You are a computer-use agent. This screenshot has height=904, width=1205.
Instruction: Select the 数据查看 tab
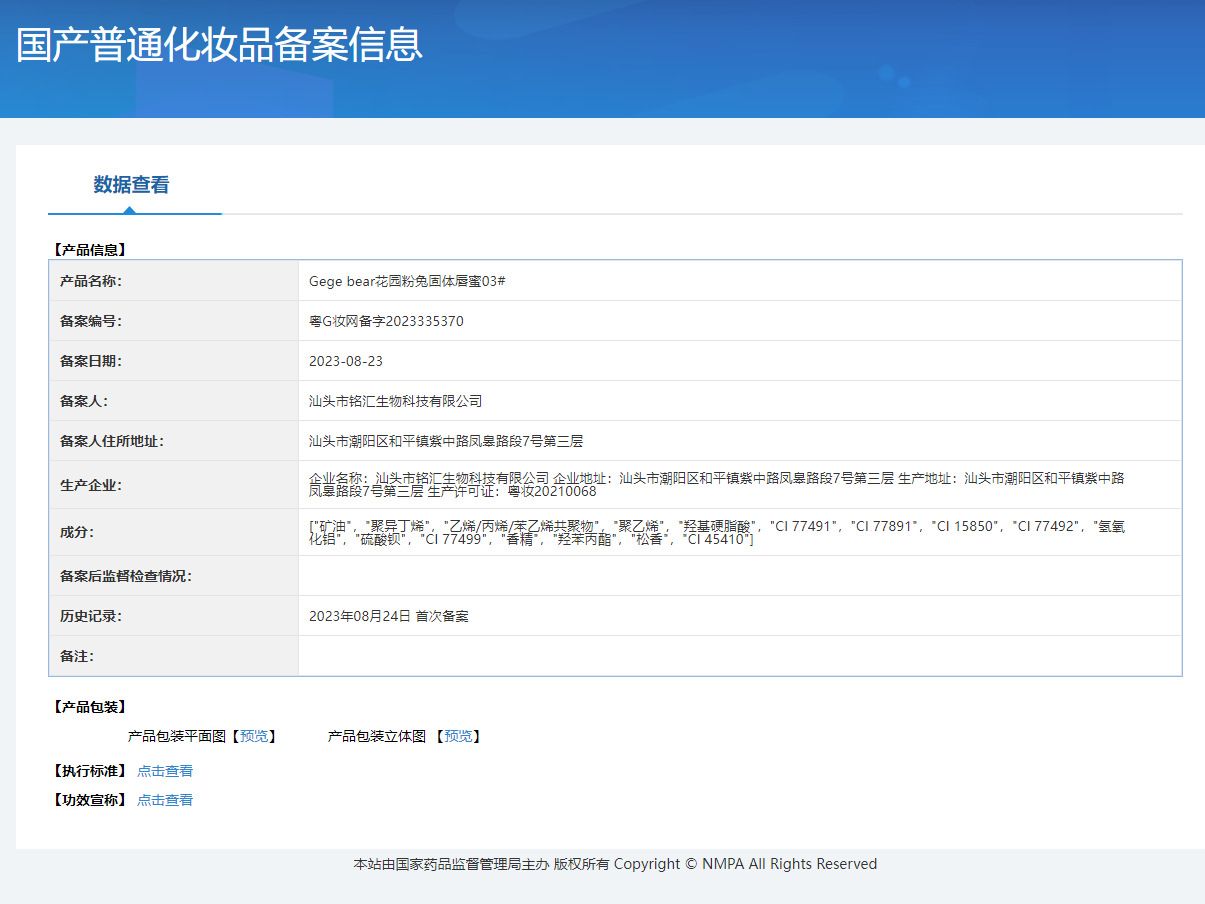[131, 185]
